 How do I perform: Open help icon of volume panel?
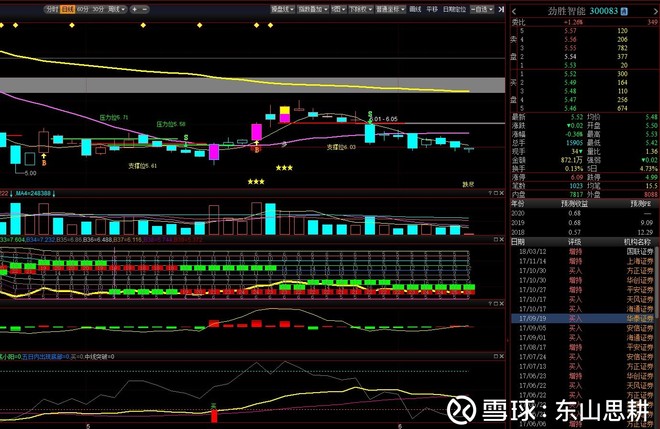[490, 193]
